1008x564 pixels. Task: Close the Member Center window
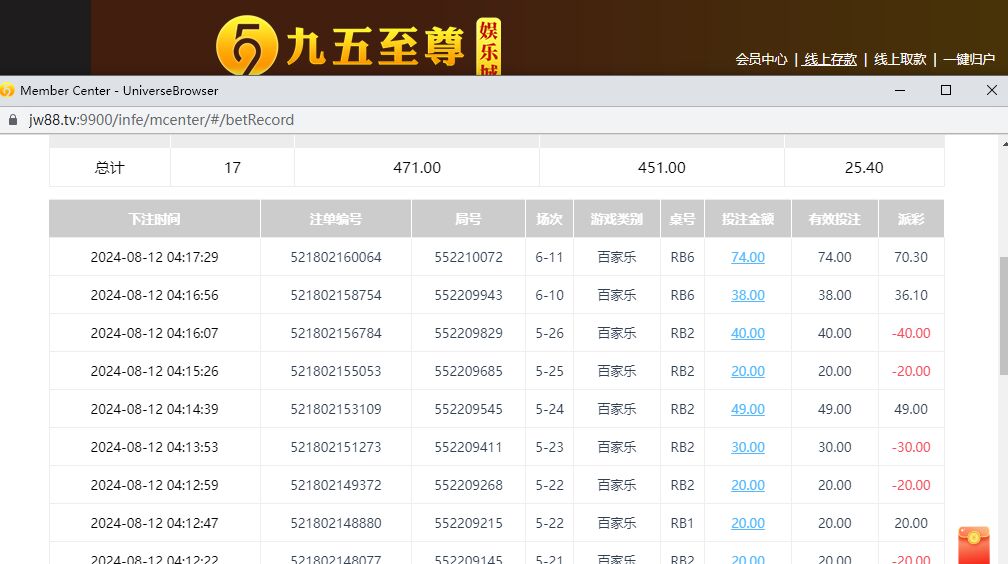991,90
